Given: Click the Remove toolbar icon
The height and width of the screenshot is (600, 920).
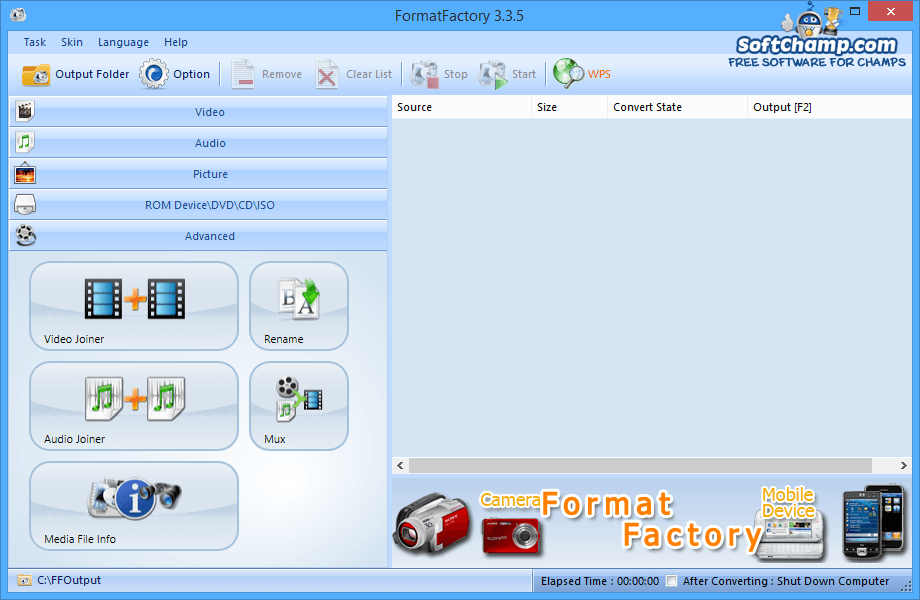Looking at the screenshot, I should (242, 74).
